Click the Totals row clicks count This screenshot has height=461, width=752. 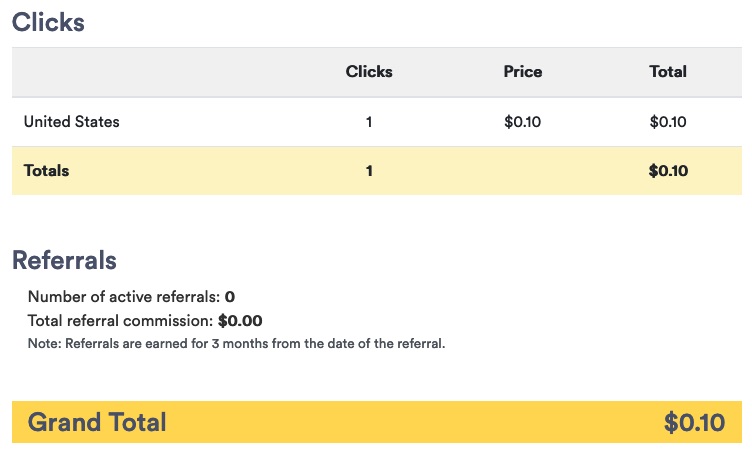pos(369,171)
